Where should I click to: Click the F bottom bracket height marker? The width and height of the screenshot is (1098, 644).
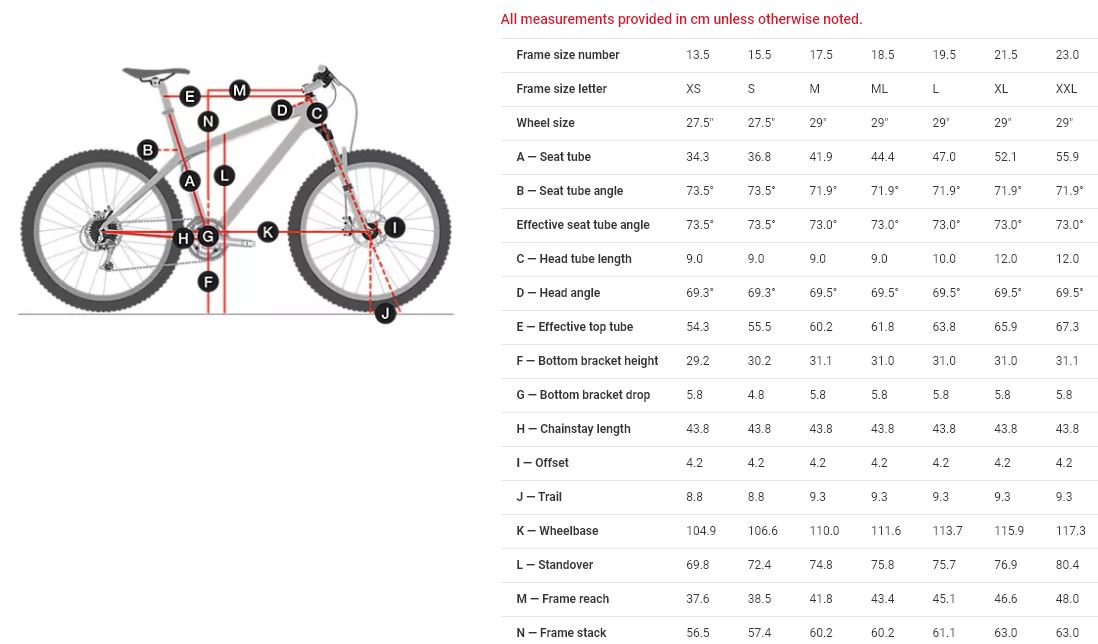tap(208, 281)
